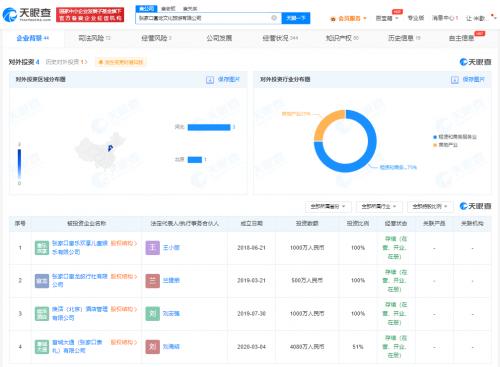Toggle the orange 房地产业 legend entry
The width and height of the screenshot is (500, 367).
tap(445, 145)
